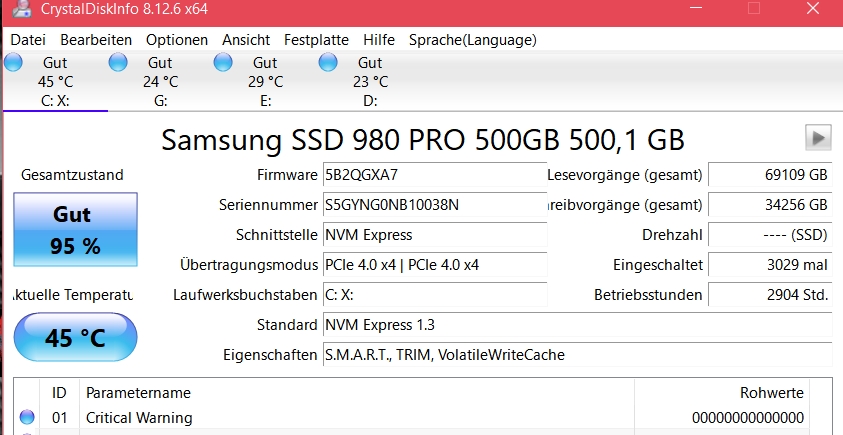
Task: Click the Schnittstelle field NVM Express
Action: click(x=434, y=235)
